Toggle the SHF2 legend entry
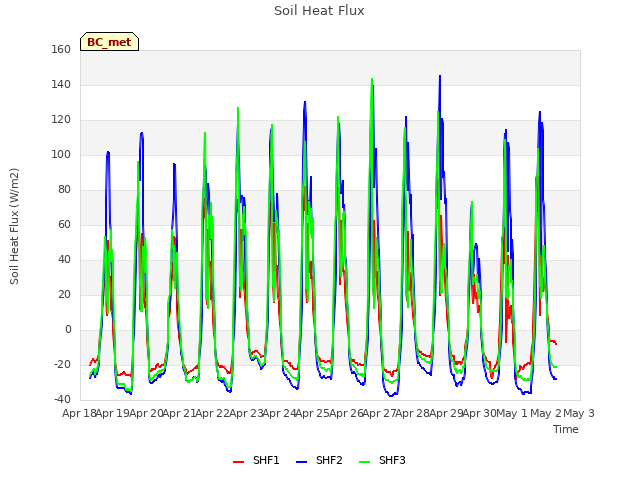This screenshot has height=480, width=640. (x=319, y=460)
